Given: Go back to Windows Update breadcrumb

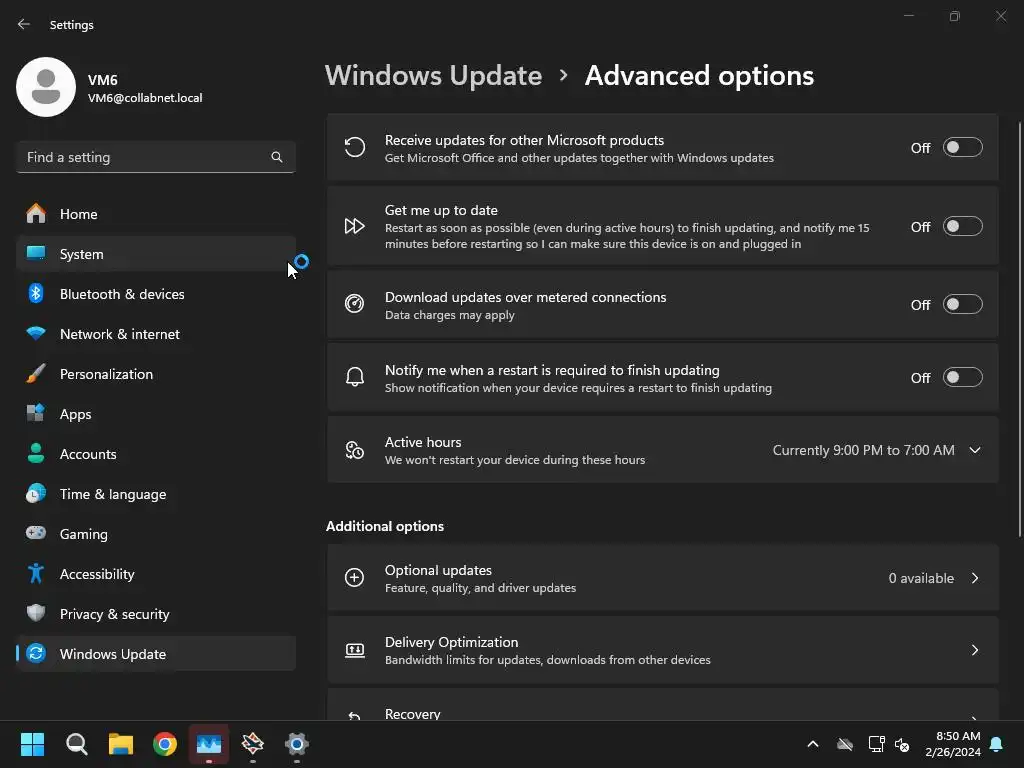Looking at the screenshot, I should click(434, 76).
